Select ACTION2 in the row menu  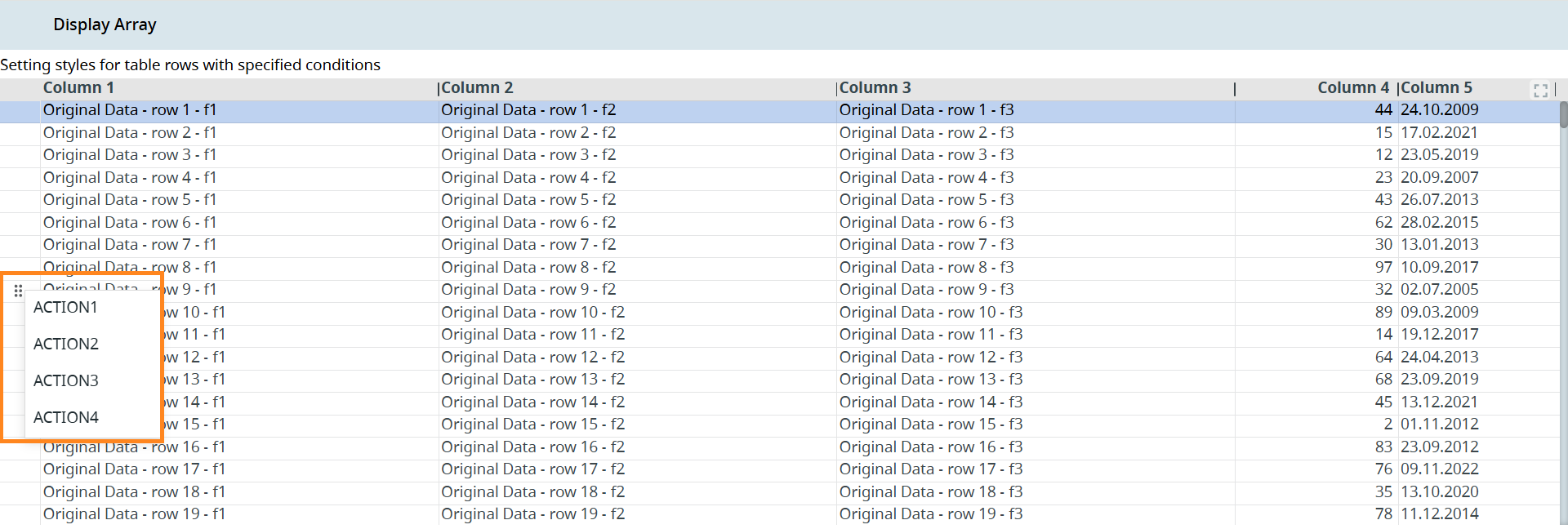click(x=66, y=345)
